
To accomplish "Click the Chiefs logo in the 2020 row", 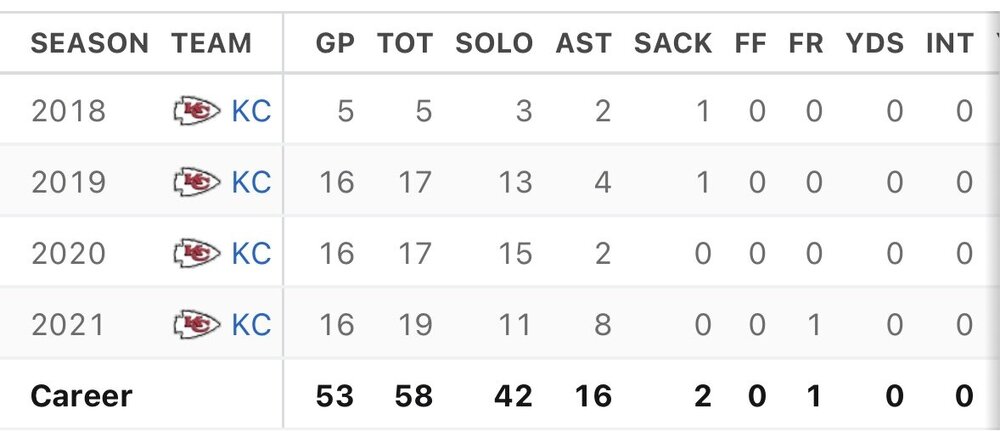I will coord(196,253).
